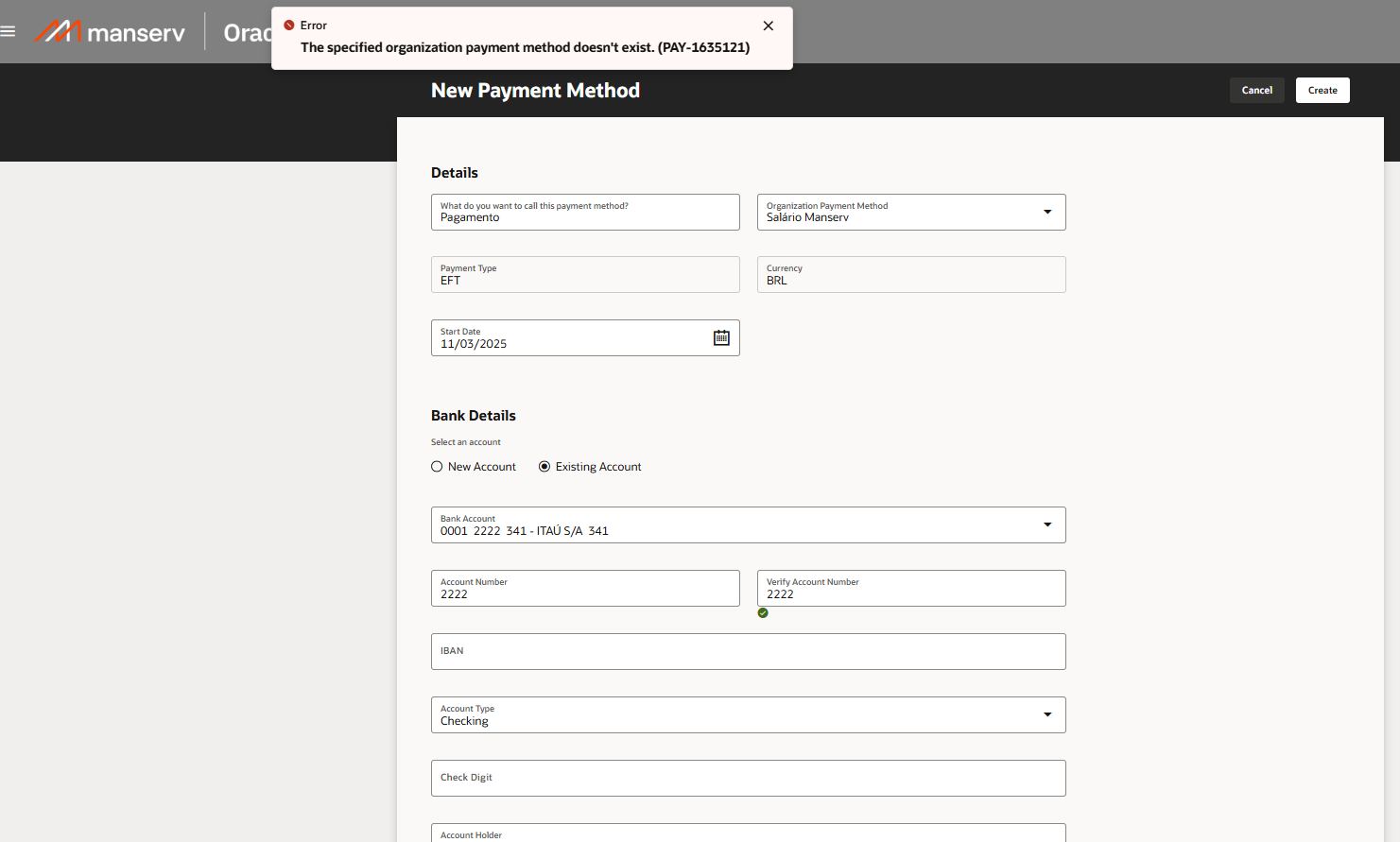
Task: Select the Existing Account radio button
Action: click(x=544, y=467)
